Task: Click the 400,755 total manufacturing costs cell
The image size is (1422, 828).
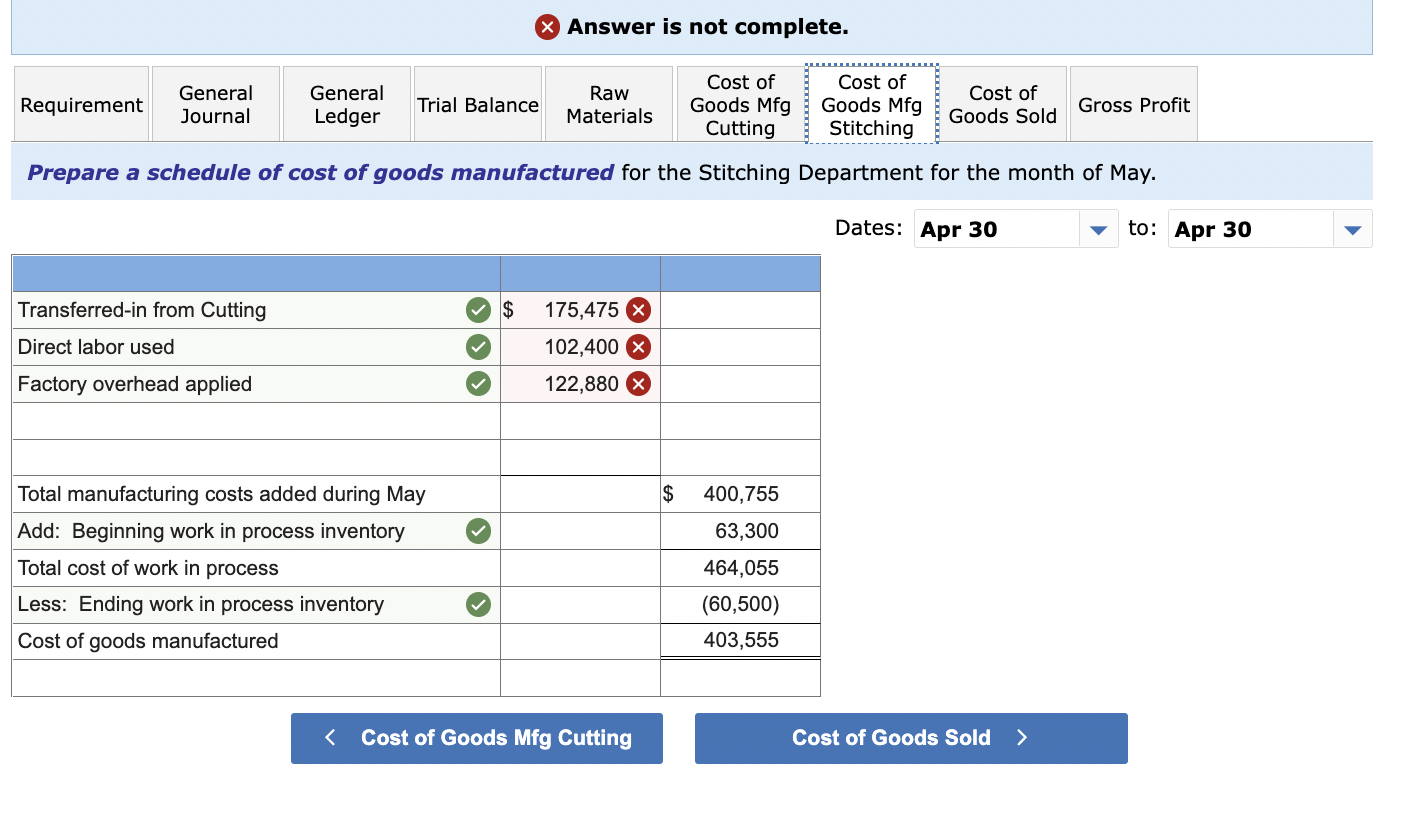Action: click(x=740, y=493)
